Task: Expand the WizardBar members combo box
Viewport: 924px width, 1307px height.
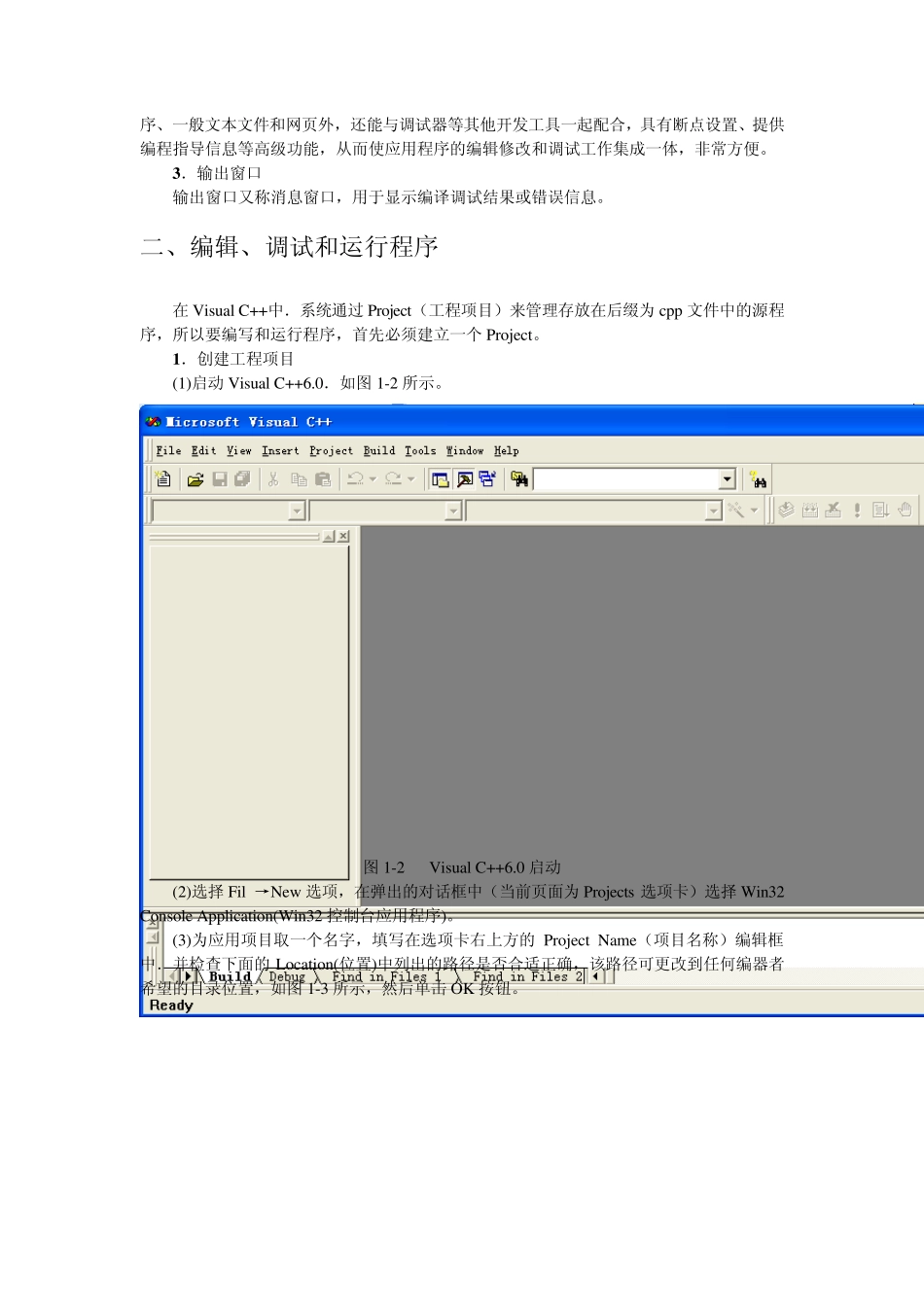Action: pos(714,511)
